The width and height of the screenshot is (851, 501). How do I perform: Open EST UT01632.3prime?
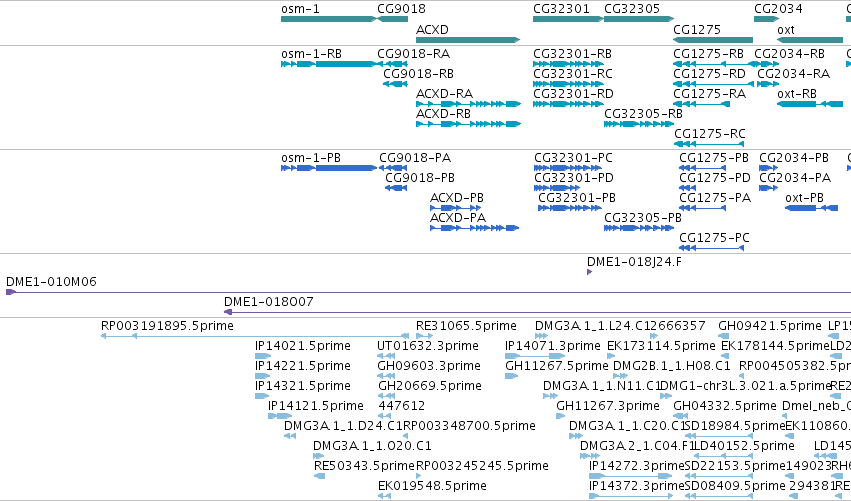pyautogui.click(x=386, y=356)
